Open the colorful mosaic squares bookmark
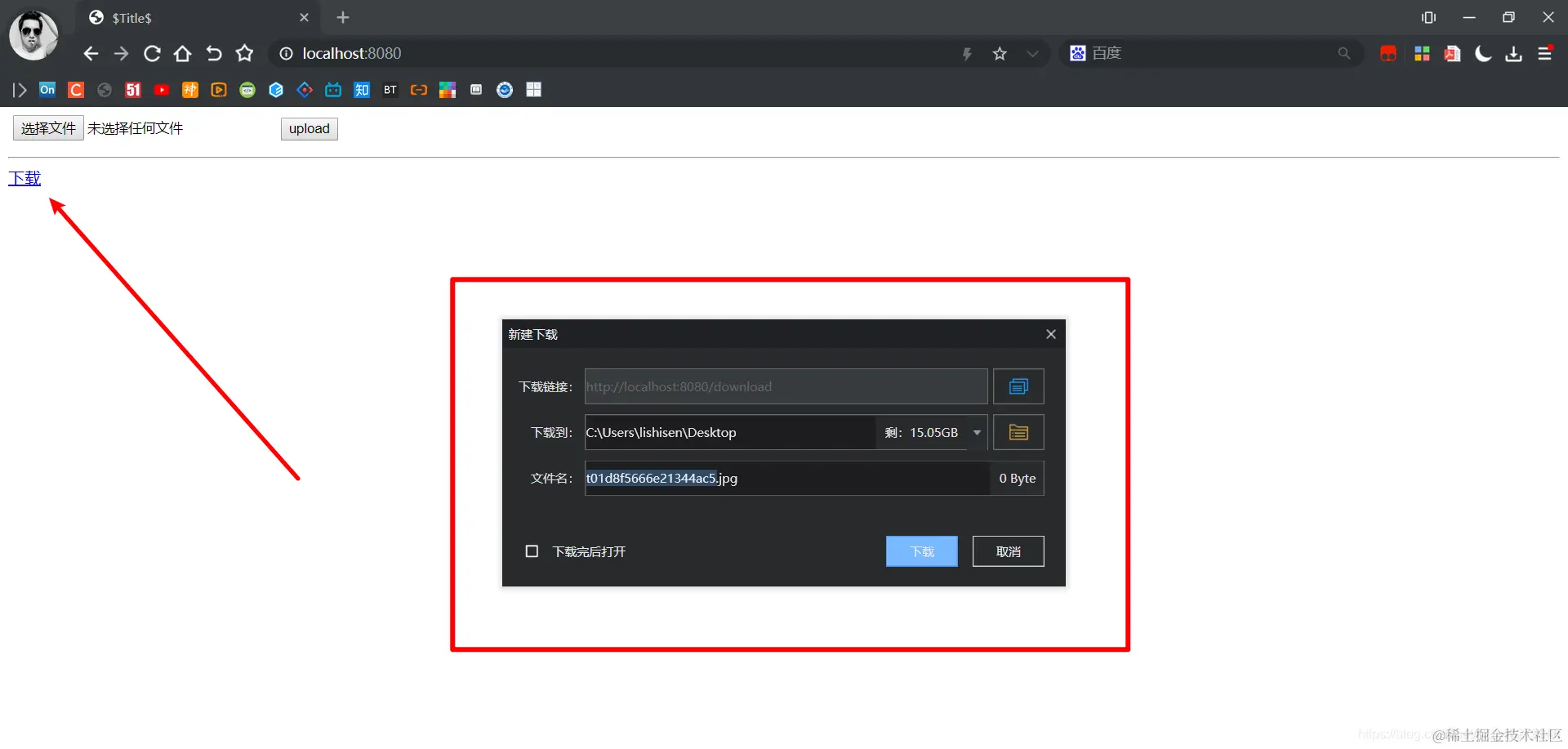The width and height of the screenshot is (1568, 749). coord(448,90)
